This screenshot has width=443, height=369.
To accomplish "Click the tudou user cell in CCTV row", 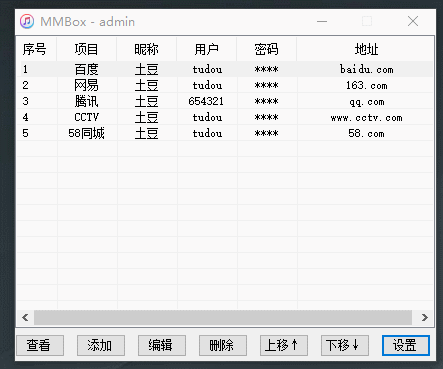I will 207,117.
